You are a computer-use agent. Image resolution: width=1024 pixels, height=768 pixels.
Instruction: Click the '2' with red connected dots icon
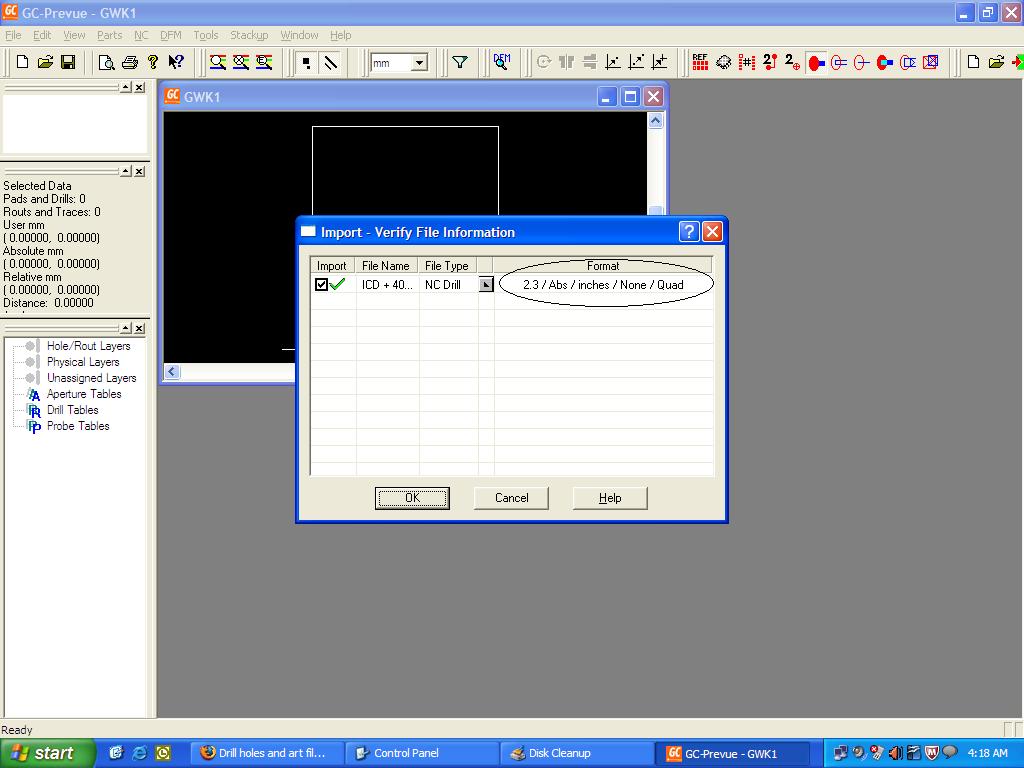point(770,62)
